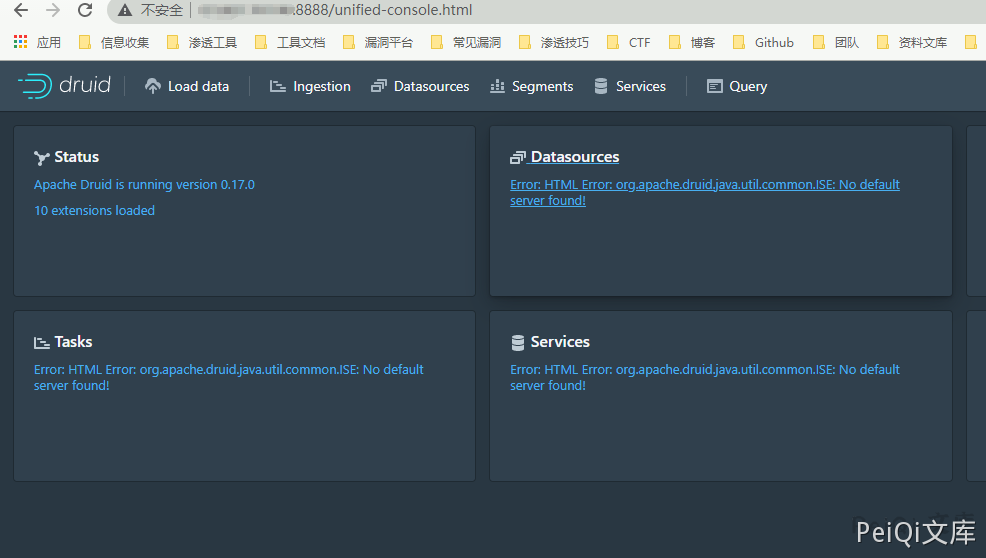The width and height of the screenshot is (986, 558).
Task: Click the Druid logo in header
Action: click(64, 86)
